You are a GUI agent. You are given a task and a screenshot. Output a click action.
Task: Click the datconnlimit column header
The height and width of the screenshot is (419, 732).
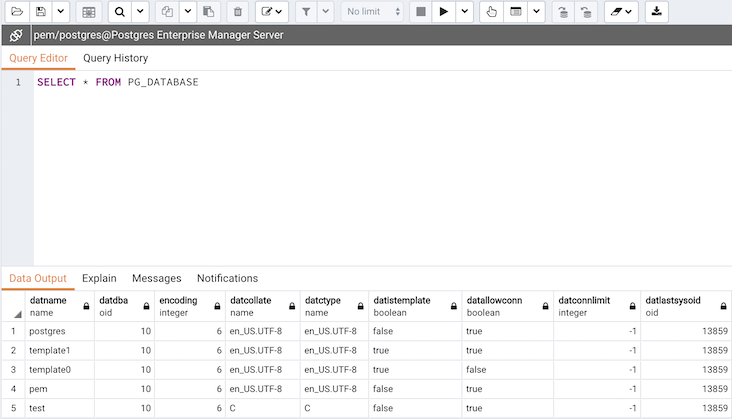pyautogui.click(x=597, y=307)
